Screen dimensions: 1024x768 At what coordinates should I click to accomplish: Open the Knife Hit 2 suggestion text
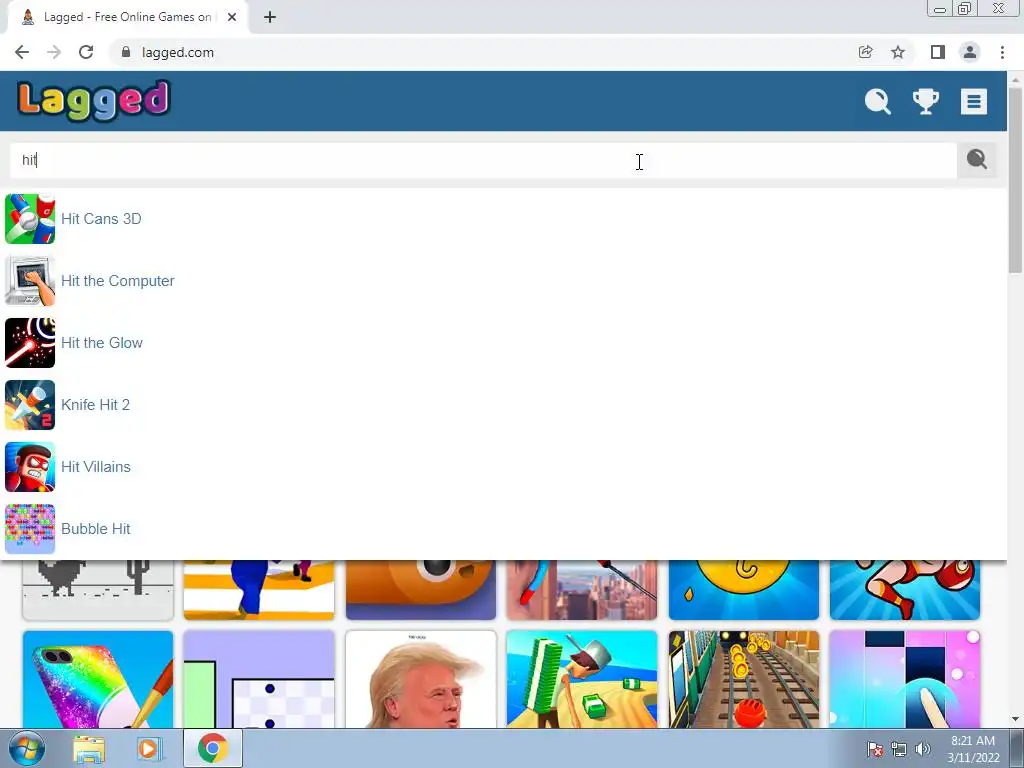coord(95,405)
